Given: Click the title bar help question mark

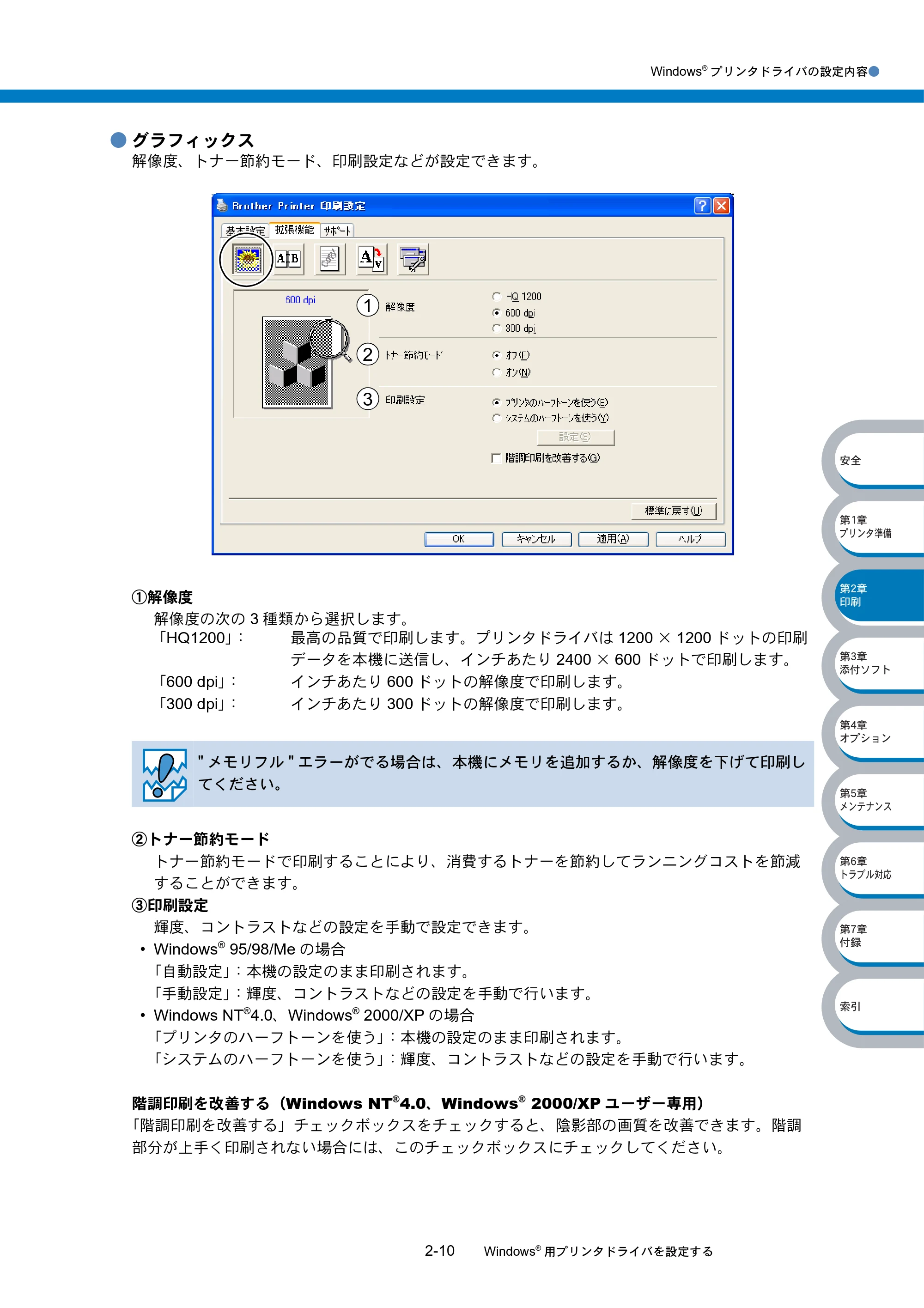Looking at the screenshot, I should 702,206.
